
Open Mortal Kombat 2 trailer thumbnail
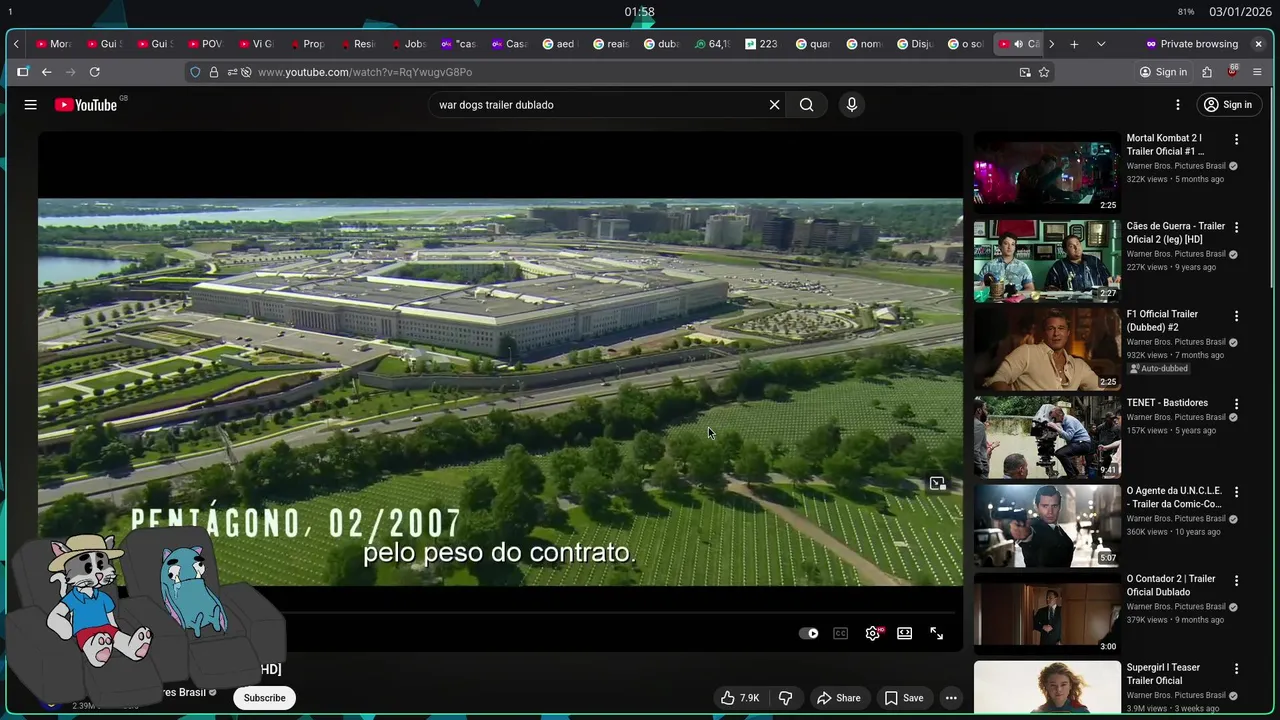(x=1047, y=173)
